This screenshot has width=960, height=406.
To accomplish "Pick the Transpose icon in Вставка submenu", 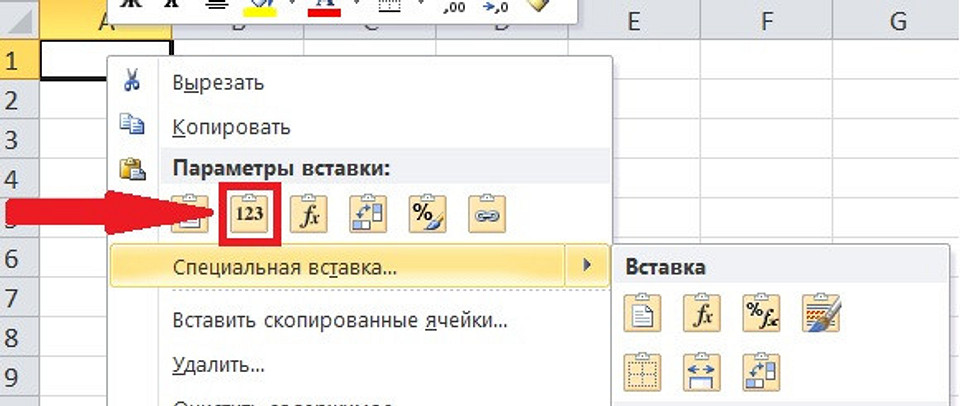I will click(x=761, y=372).
